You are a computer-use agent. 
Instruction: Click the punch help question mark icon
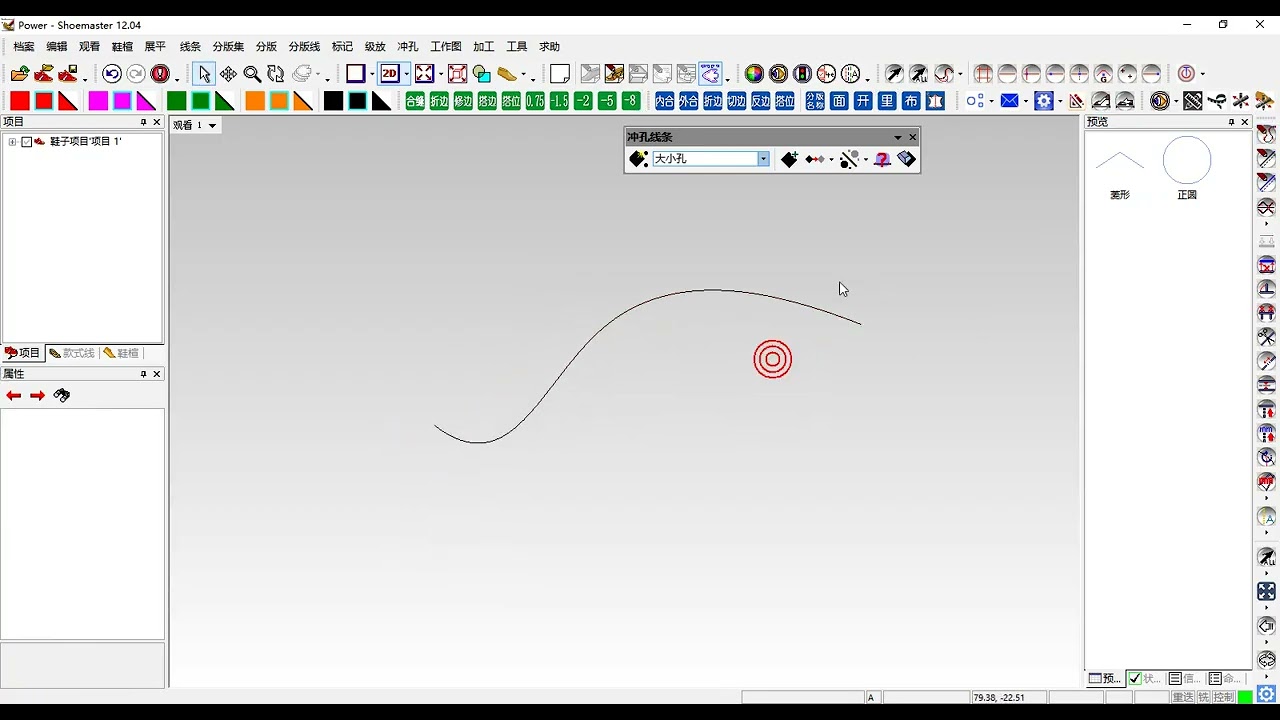click(882, 159)
